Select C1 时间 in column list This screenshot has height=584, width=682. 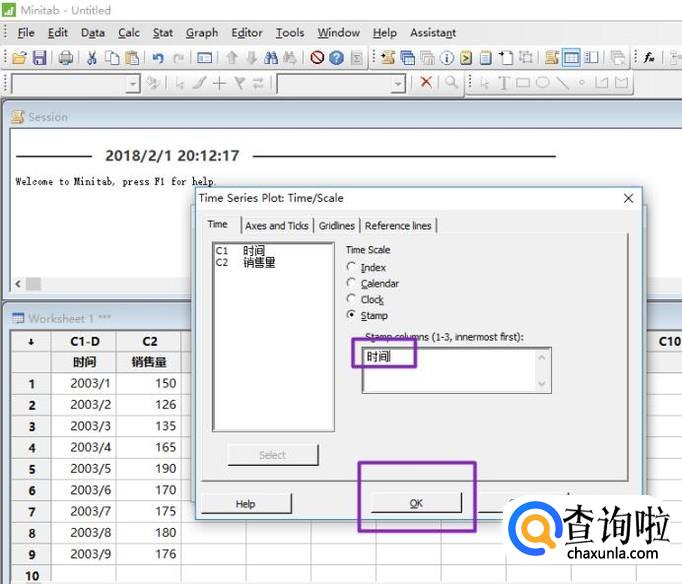pos(240,250)
